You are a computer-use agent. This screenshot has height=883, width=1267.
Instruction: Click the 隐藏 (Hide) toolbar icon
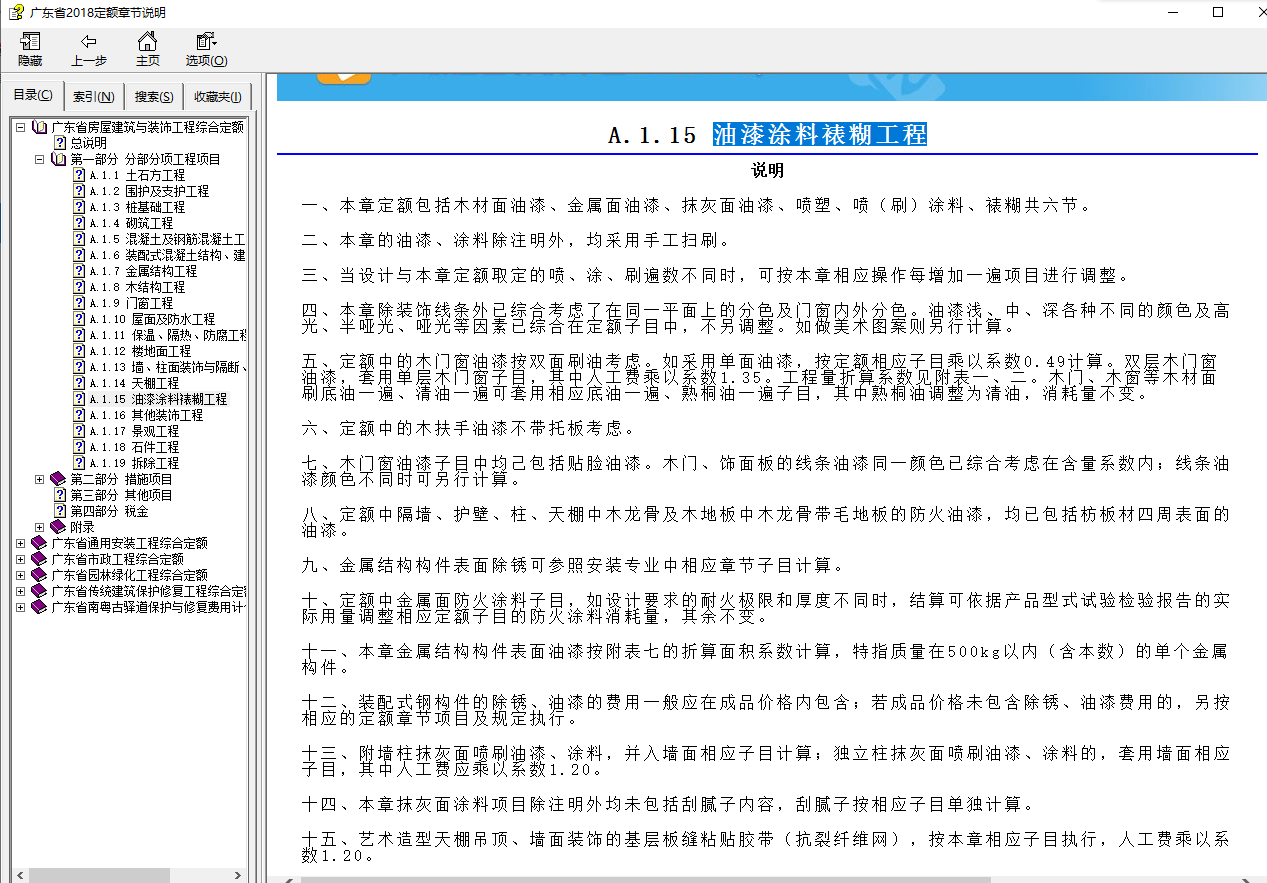(x=30, y=41)
